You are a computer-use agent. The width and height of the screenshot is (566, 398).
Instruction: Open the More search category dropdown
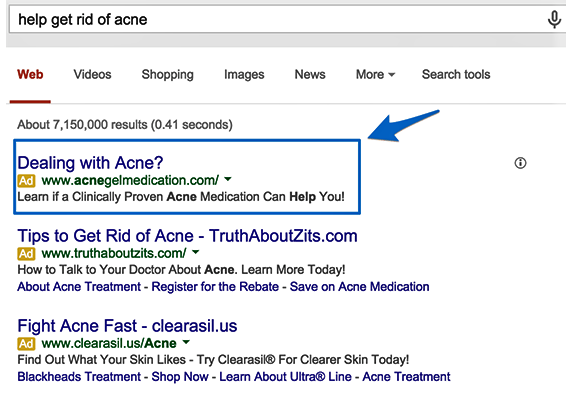click(x=375, y=74)
